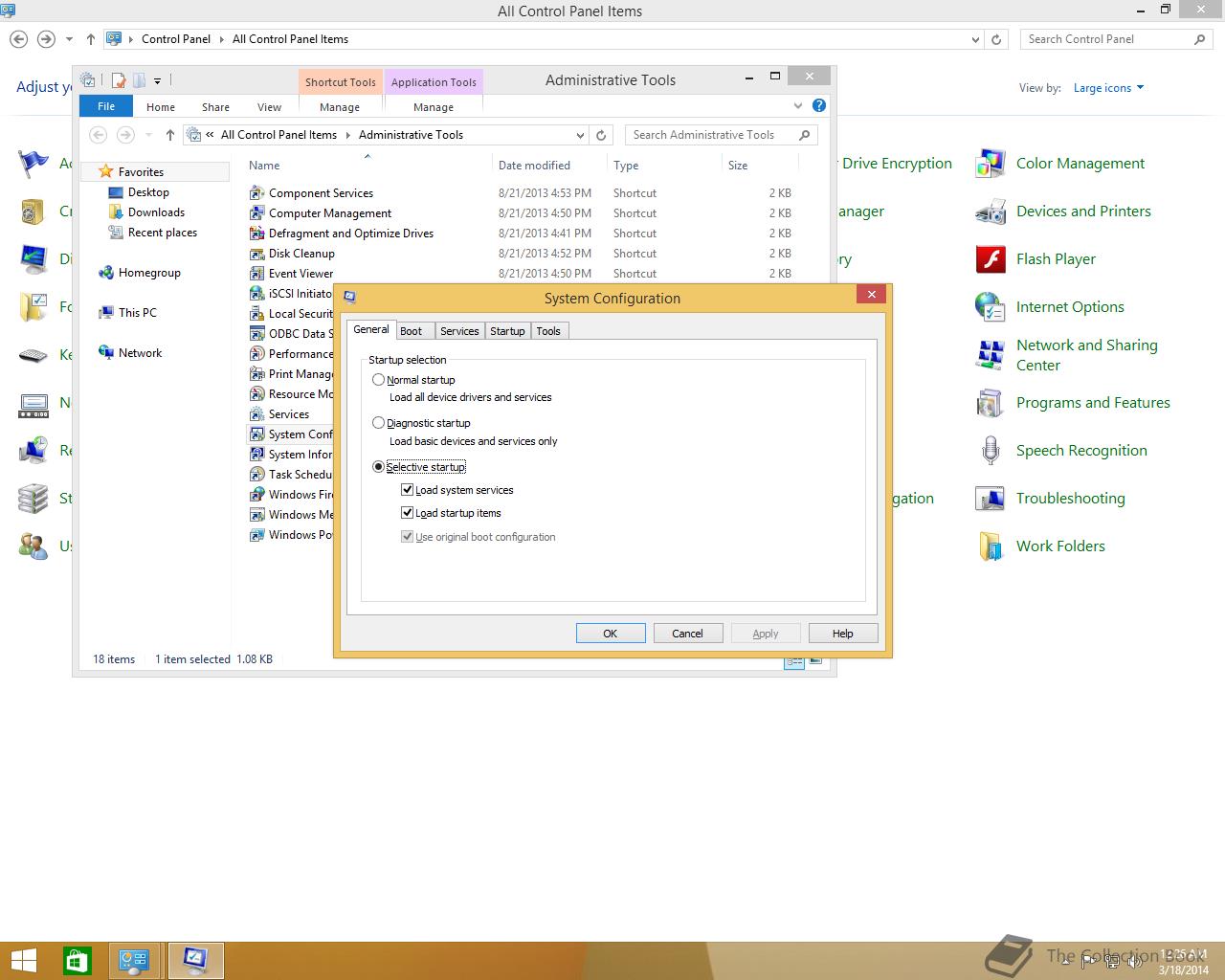Select Computer Management shortcut icon

point(256,213)
